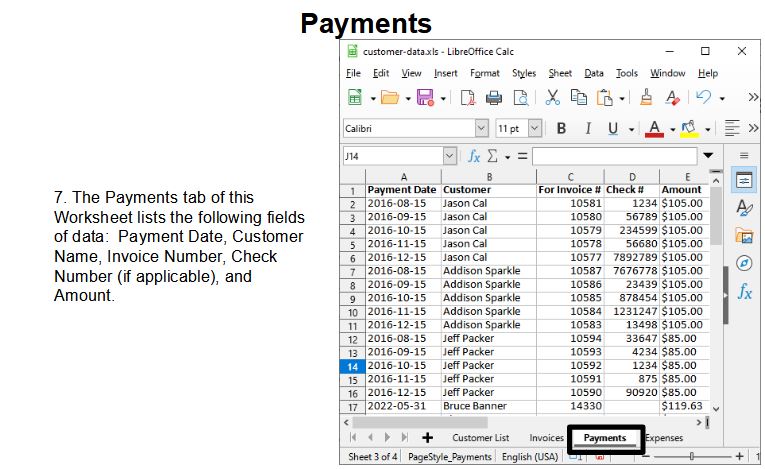Open the File menu
765x469 pixels.
[x=353, y=73]
